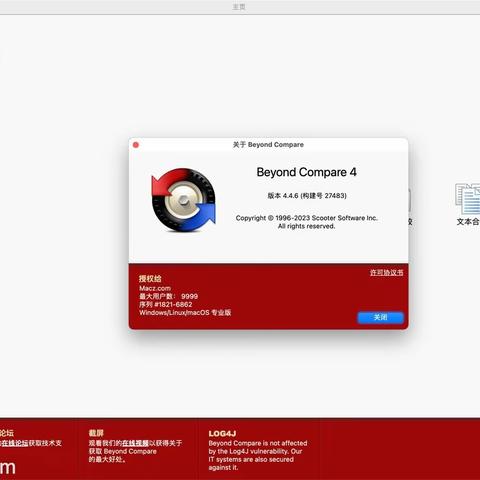Open the 在线视频 online video link
This screenshot has height=480, width=480.
click(x=135, y=443)
